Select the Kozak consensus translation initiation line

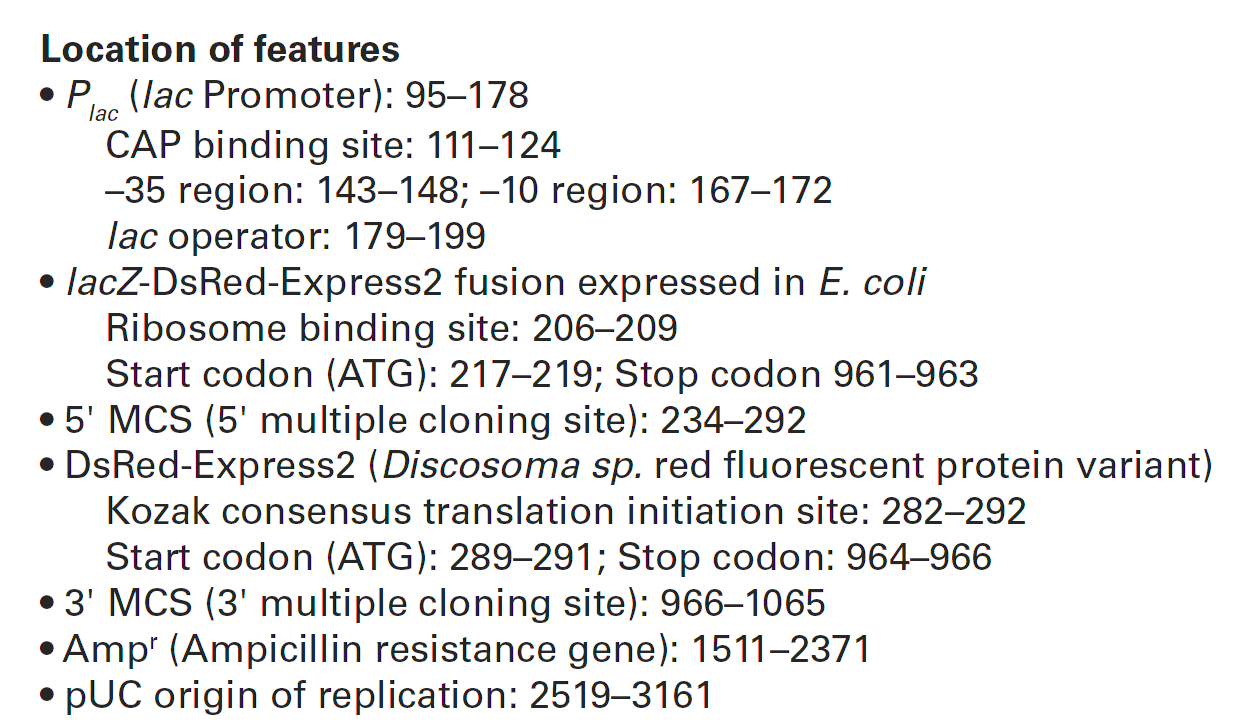click(x=565, y=511)
